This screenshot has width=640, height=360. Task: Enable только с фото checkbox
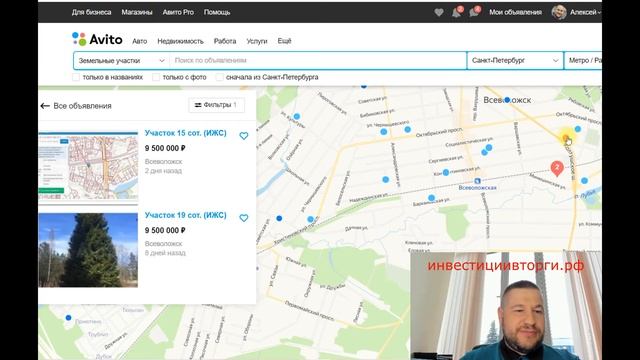(x=156, y=77)
